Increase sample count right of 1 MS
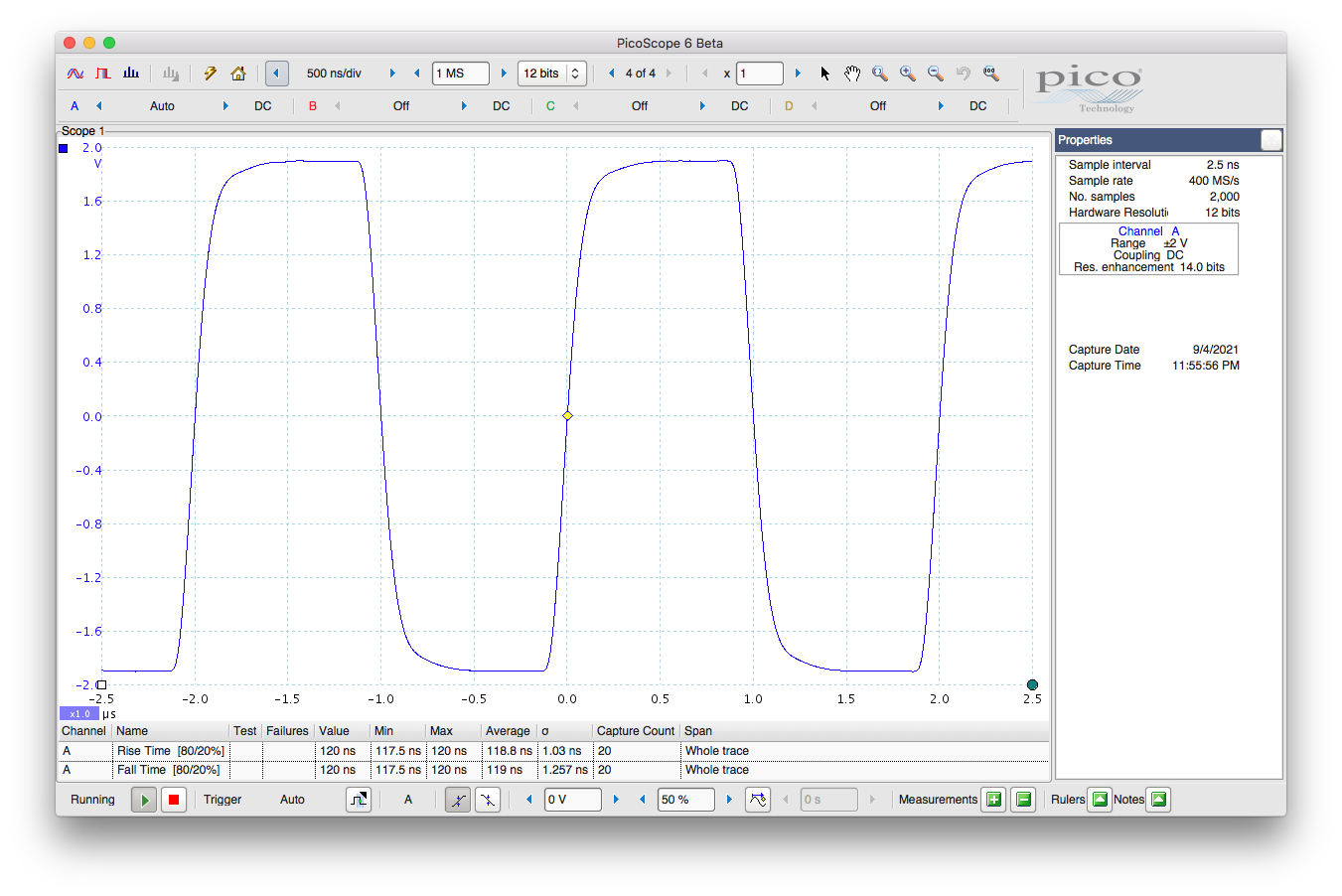The width and height of the screenshot is (1342, 896). click(504, 74)
